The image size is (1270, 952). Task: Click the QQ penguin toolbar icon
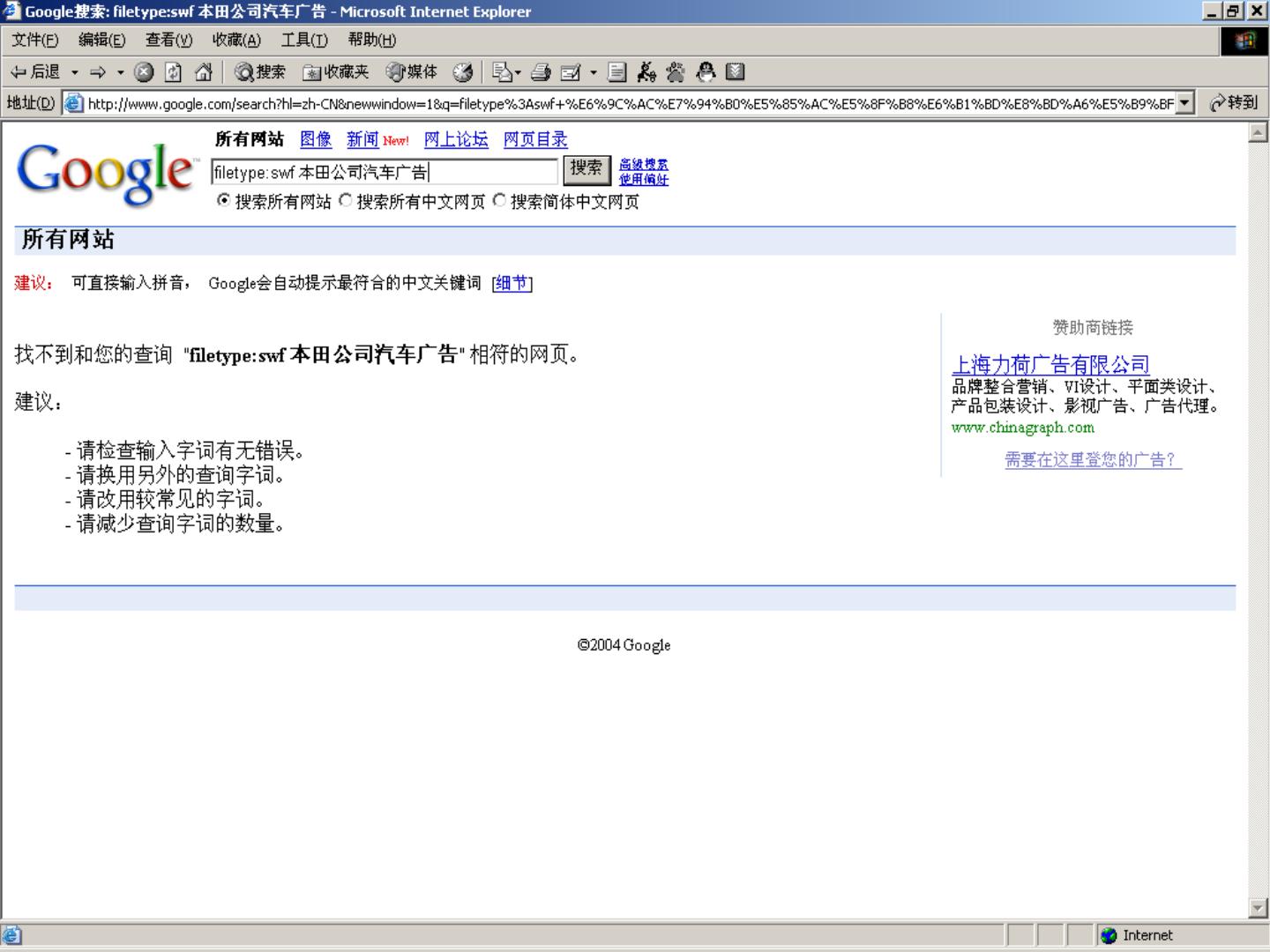coord(706,72)
